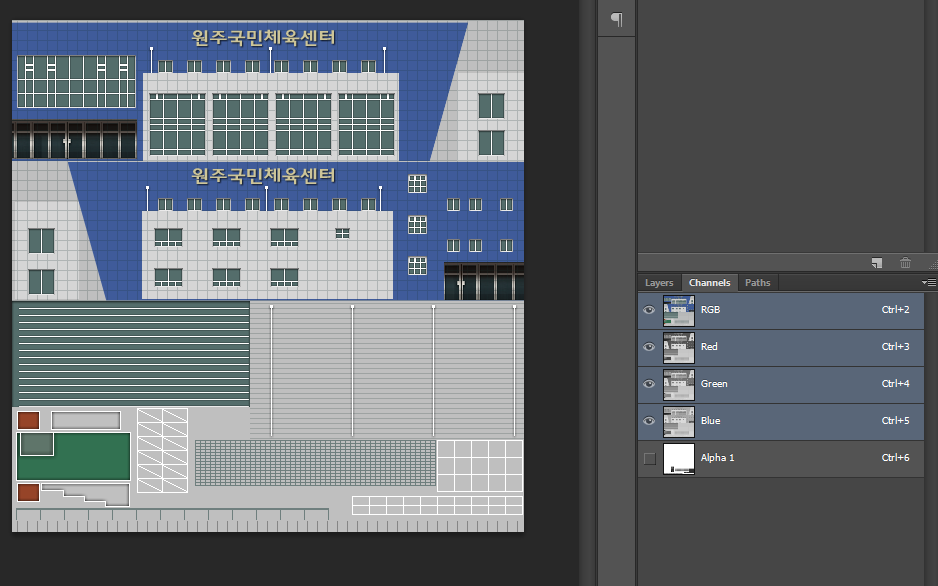
Task: Click the Ctrl+6 shortcut label in Alpha 1 row
Action: tap(896, 458)
